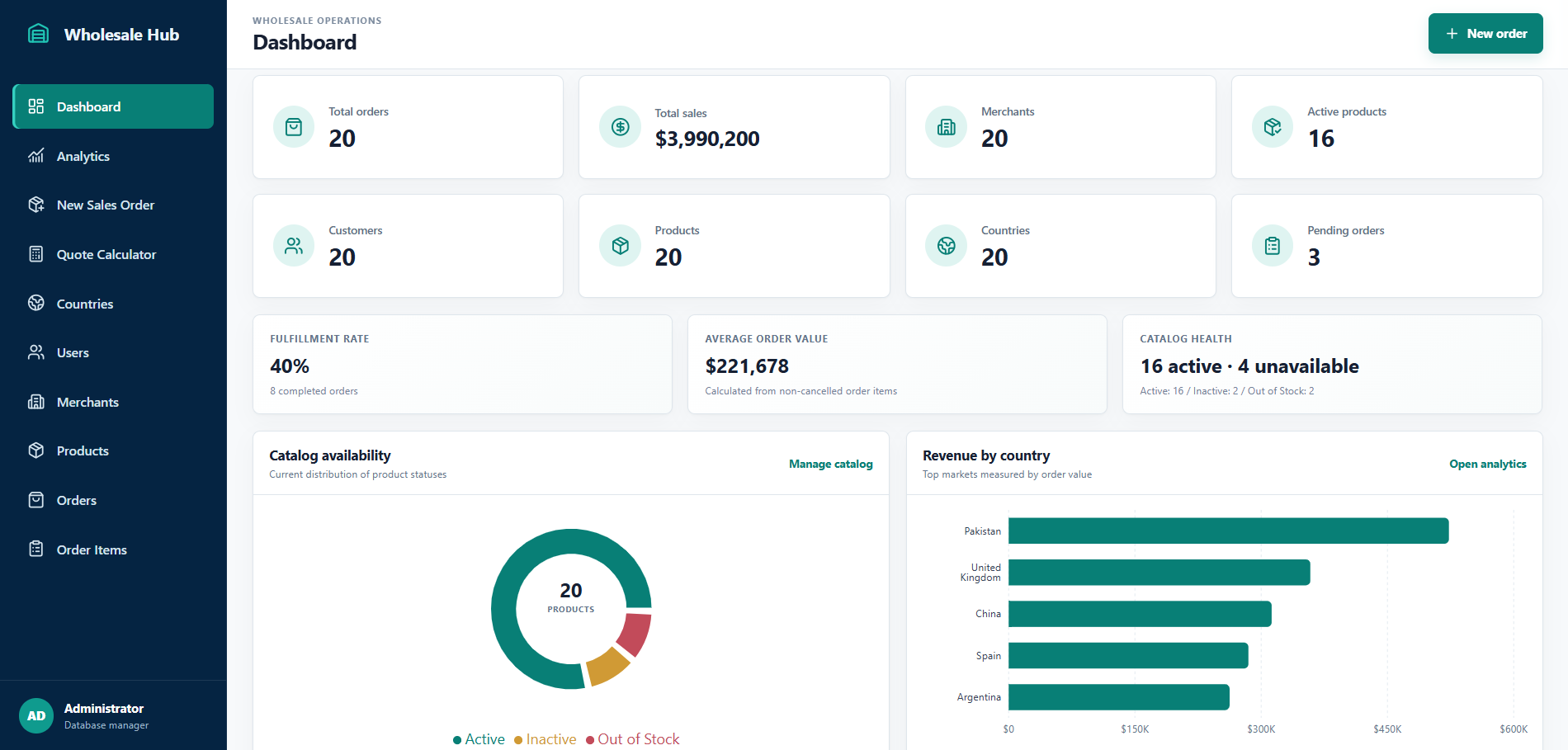
Task: Click the Users people icon in sidebar
Action: [x=35, y=352]
